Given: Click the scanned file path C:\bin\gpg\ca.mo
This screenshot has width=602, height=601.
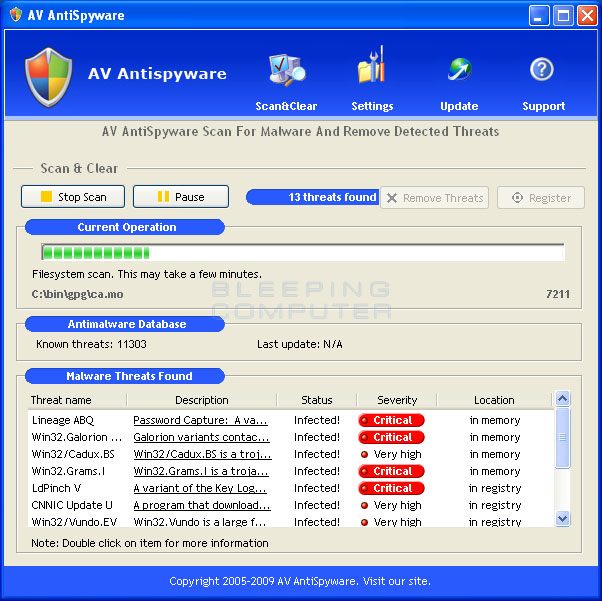Looking at the screenshot, I should tap(78, 294).
